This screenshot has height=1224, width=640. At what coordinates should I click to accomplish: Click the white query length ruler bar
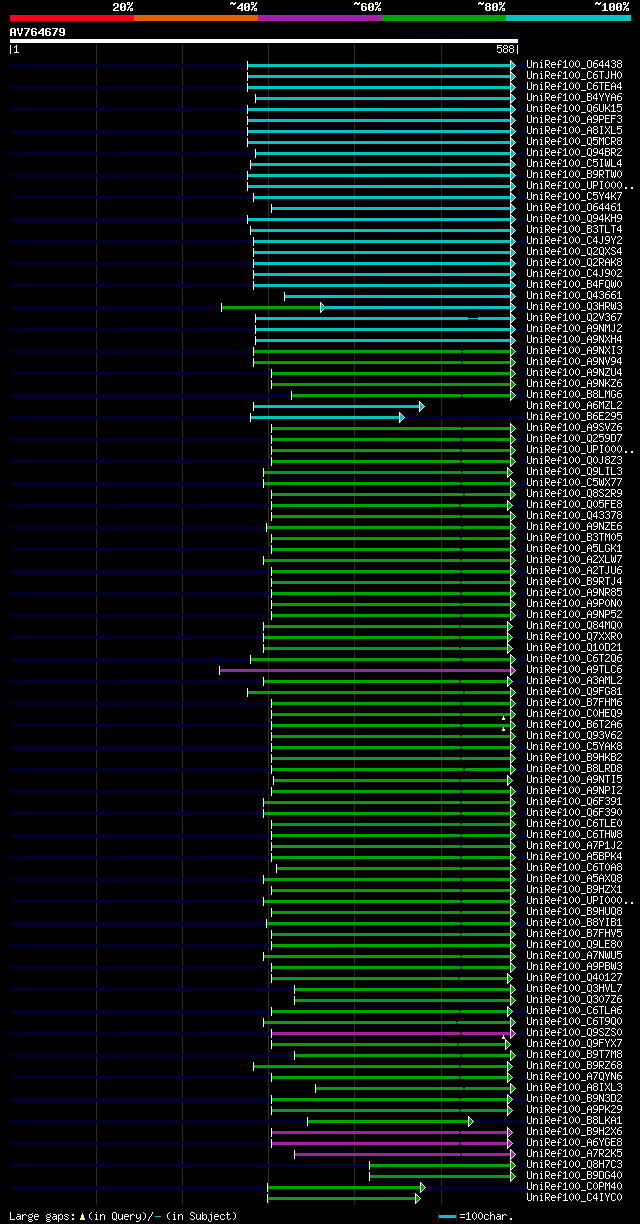tap(264, 41)
